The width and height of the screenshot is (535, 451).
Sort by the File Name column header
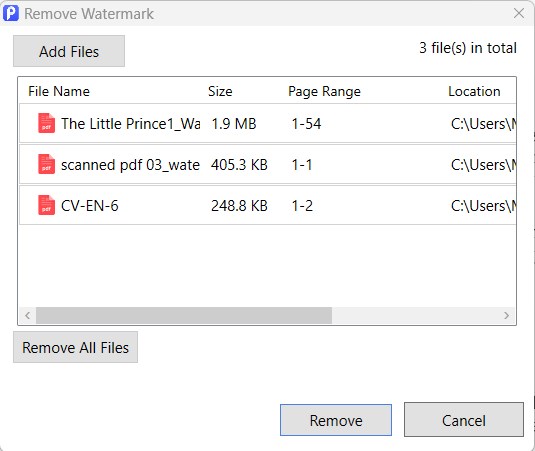(x=59, y=91)
